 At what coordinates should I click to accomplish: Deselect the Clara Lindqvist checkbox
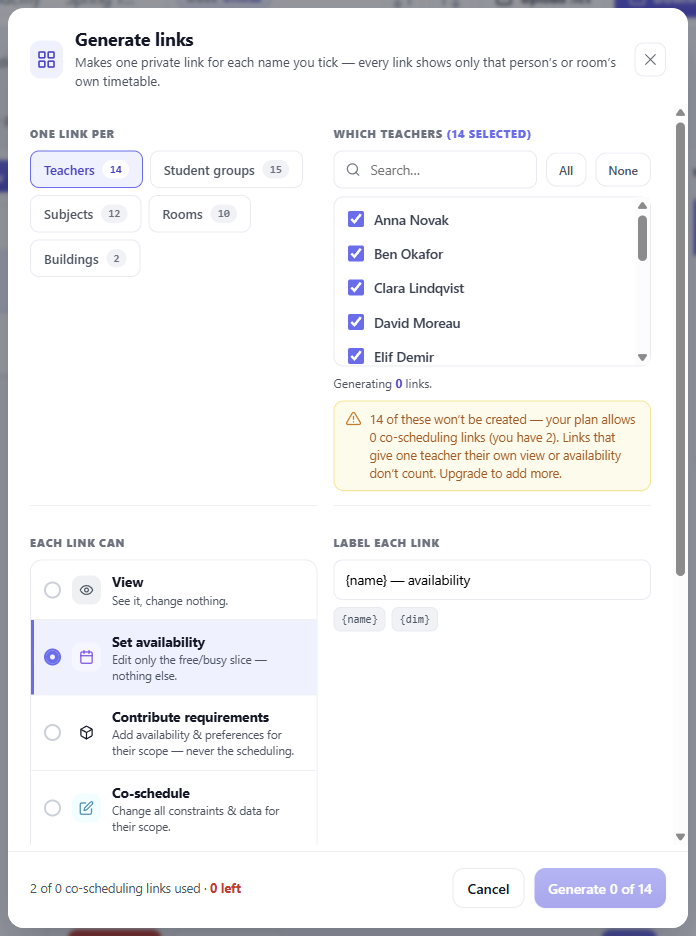[x=356, y=288]
